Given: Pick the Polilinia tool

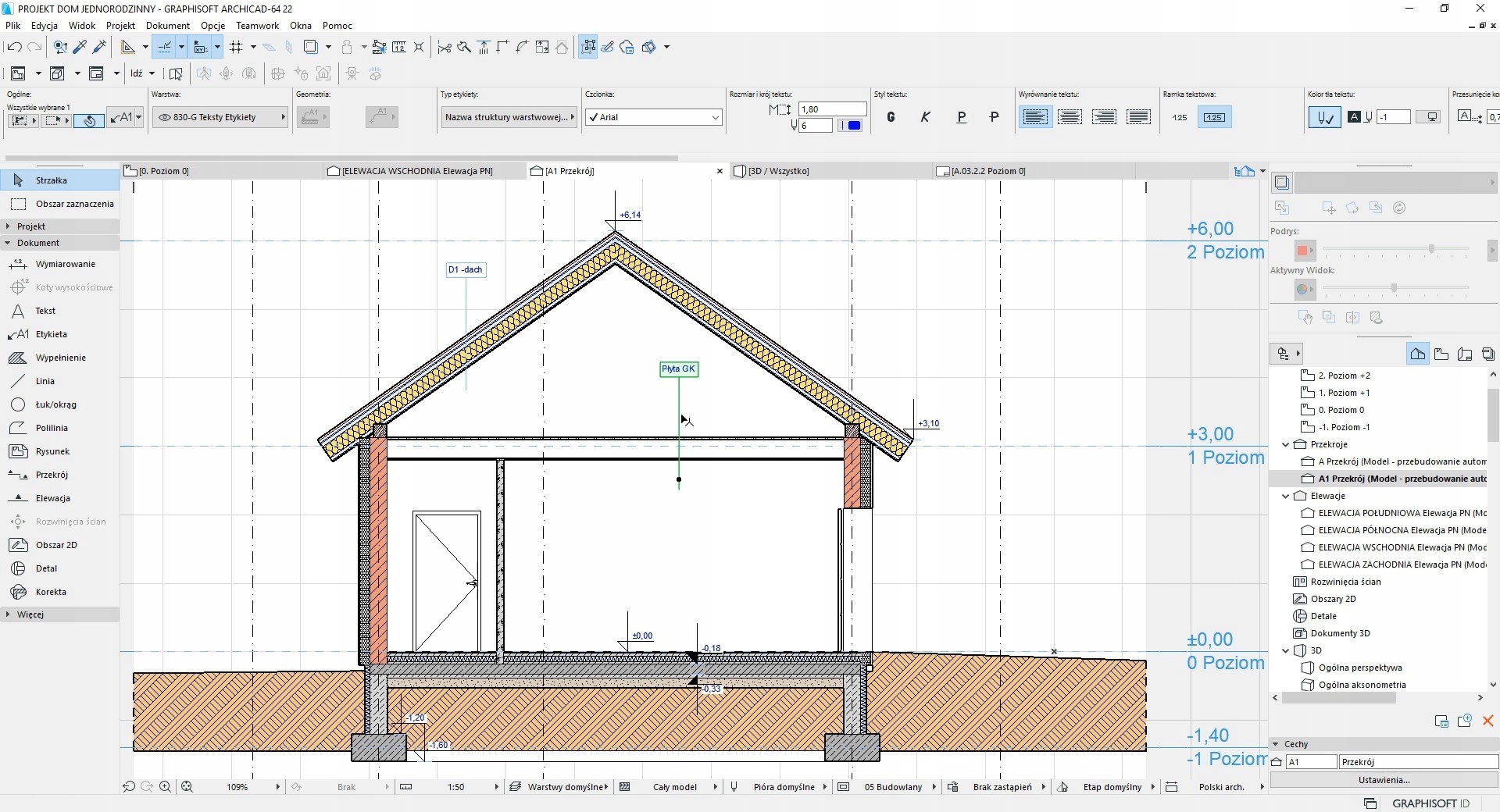Looking at the screenshot, I should pos(52,428).
